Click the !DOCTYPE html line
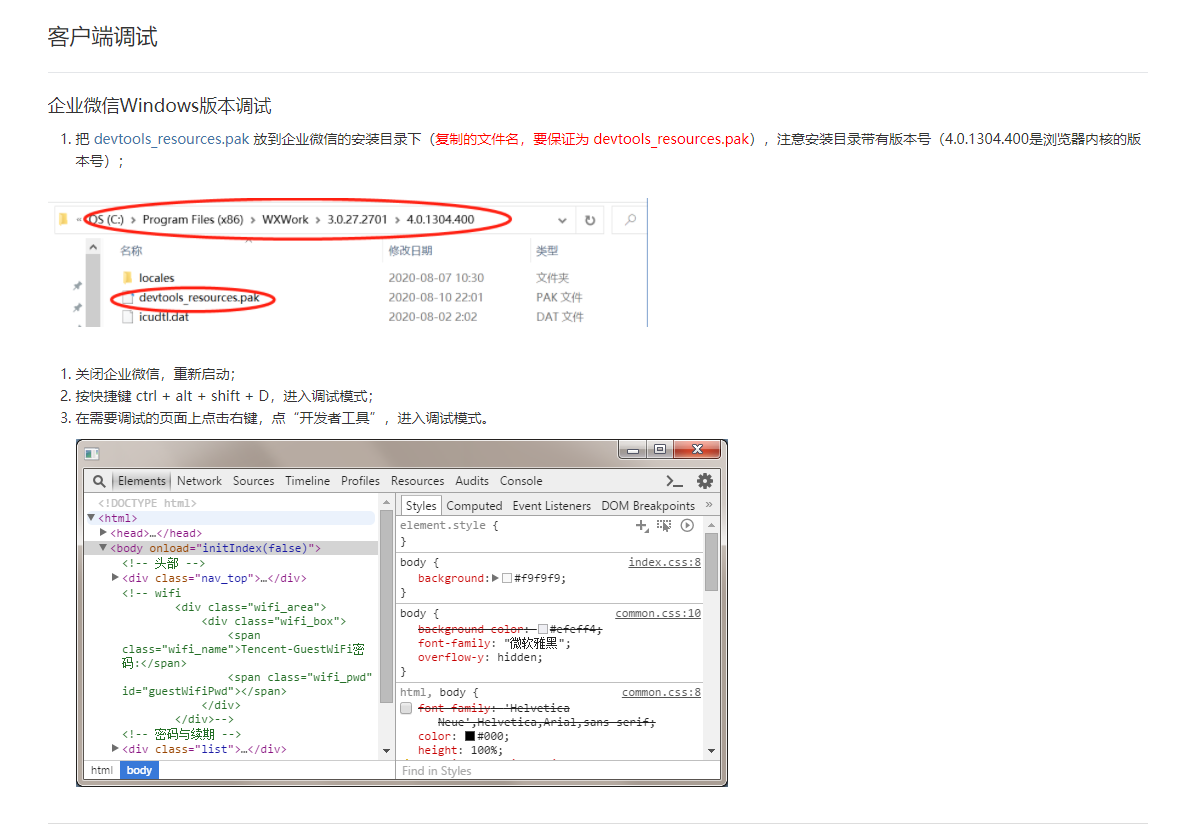1202x835 pixels. 147,504
